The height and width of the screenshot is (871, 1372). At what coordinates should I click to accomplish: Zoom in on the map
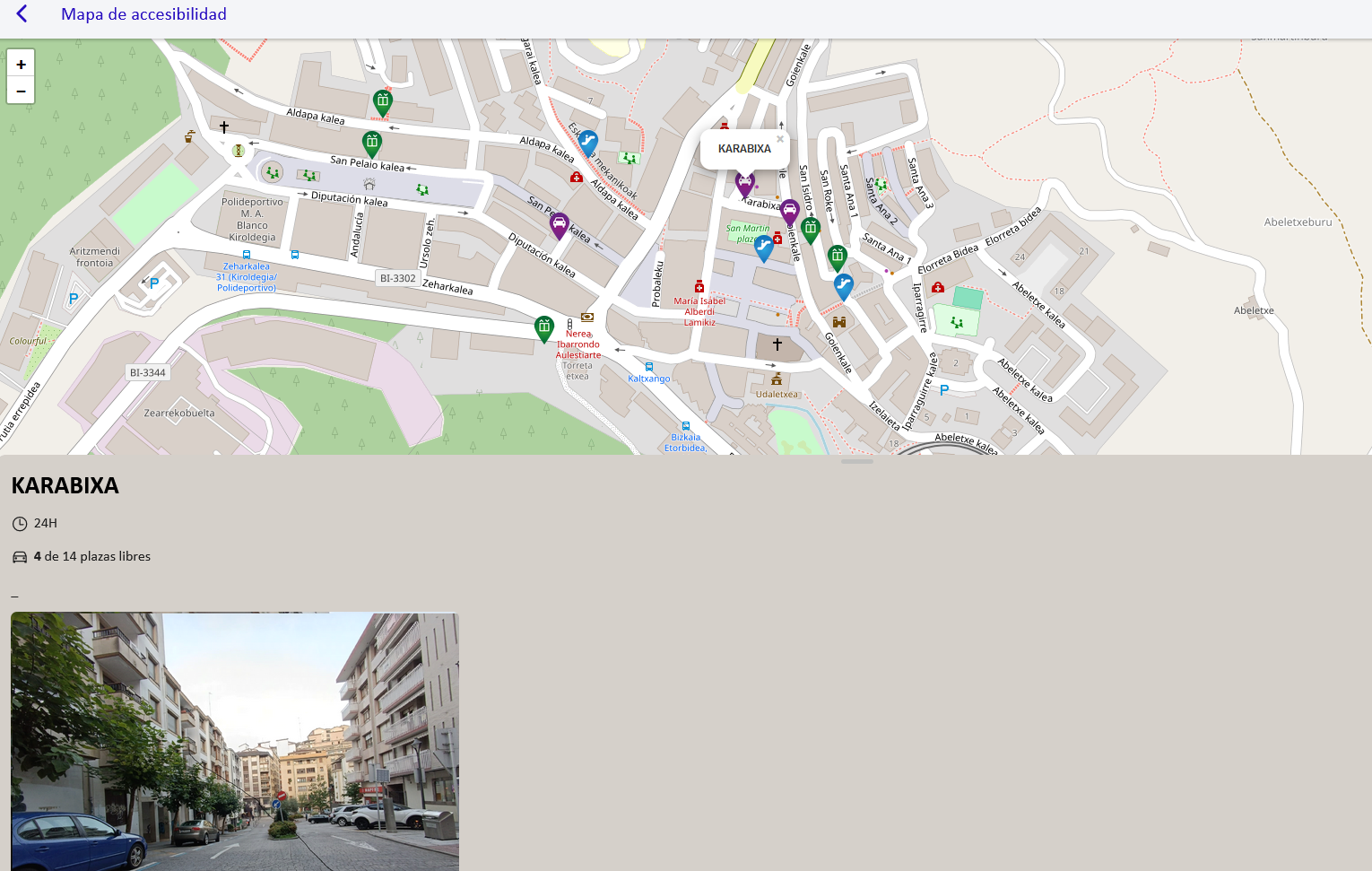21,64
